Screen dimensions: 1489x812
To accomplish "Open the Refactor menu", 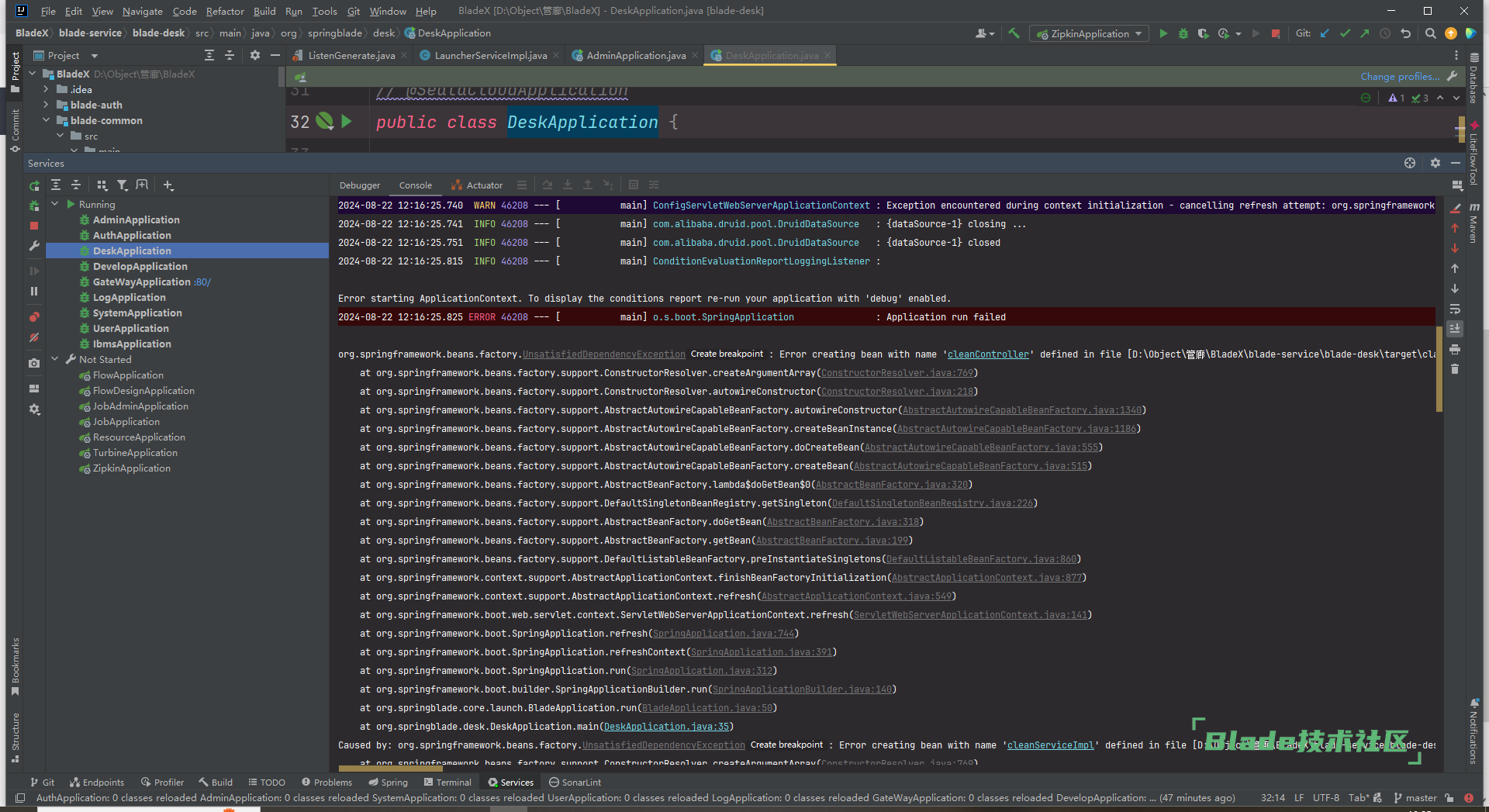I will (225, 11).
